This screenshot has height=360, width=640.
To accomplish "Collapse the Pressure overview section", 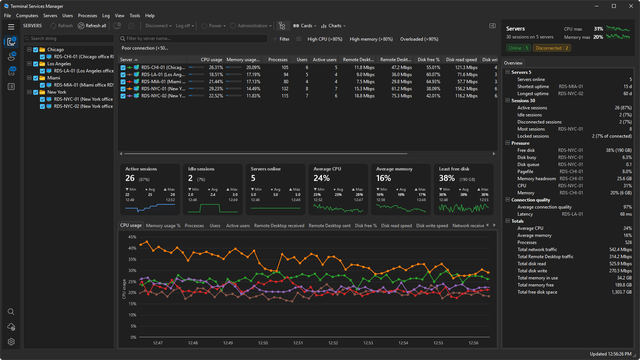I will click(x=508, y=143).
